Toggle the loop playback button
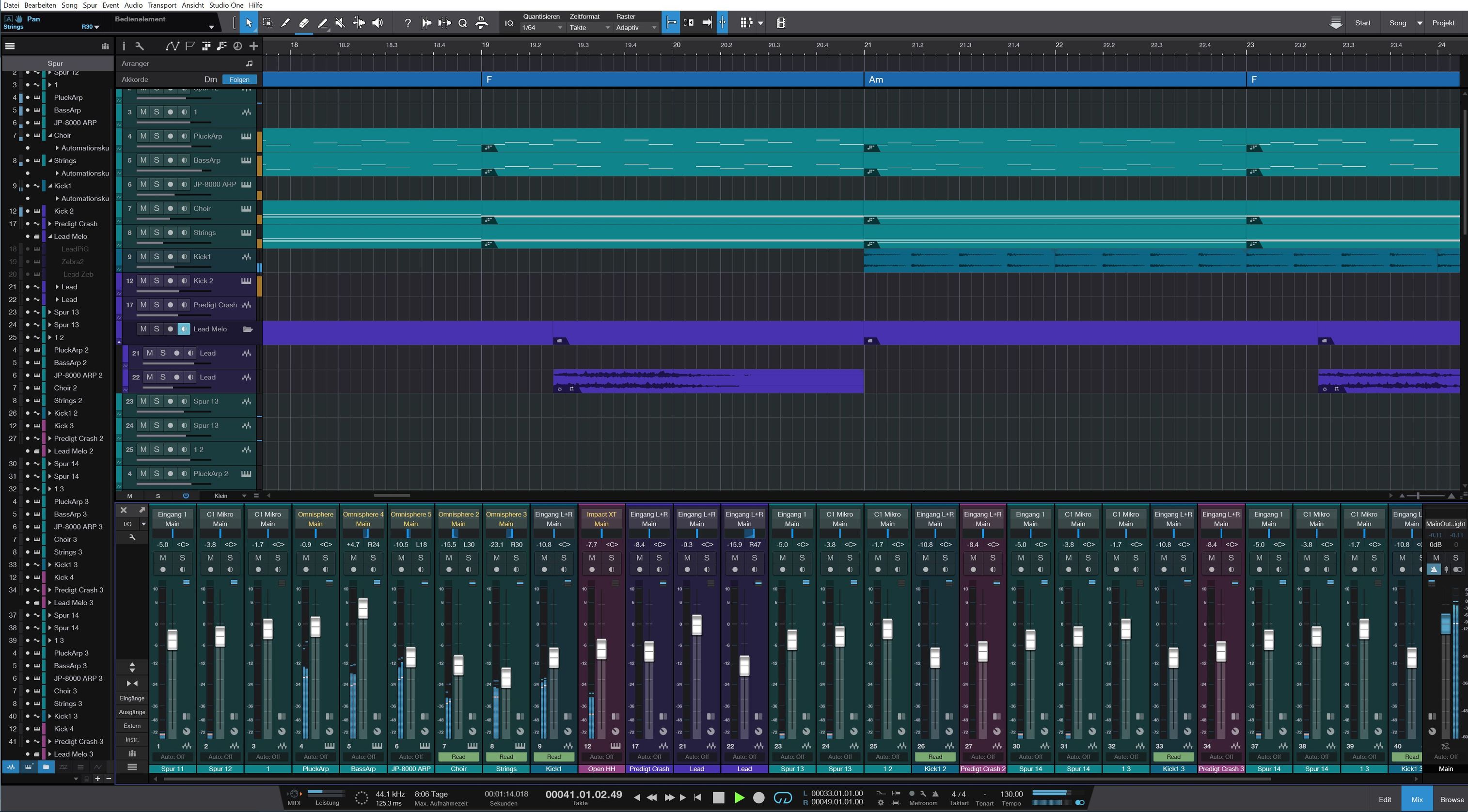Viewport: 1468px width, 812px height. [782, 798]
